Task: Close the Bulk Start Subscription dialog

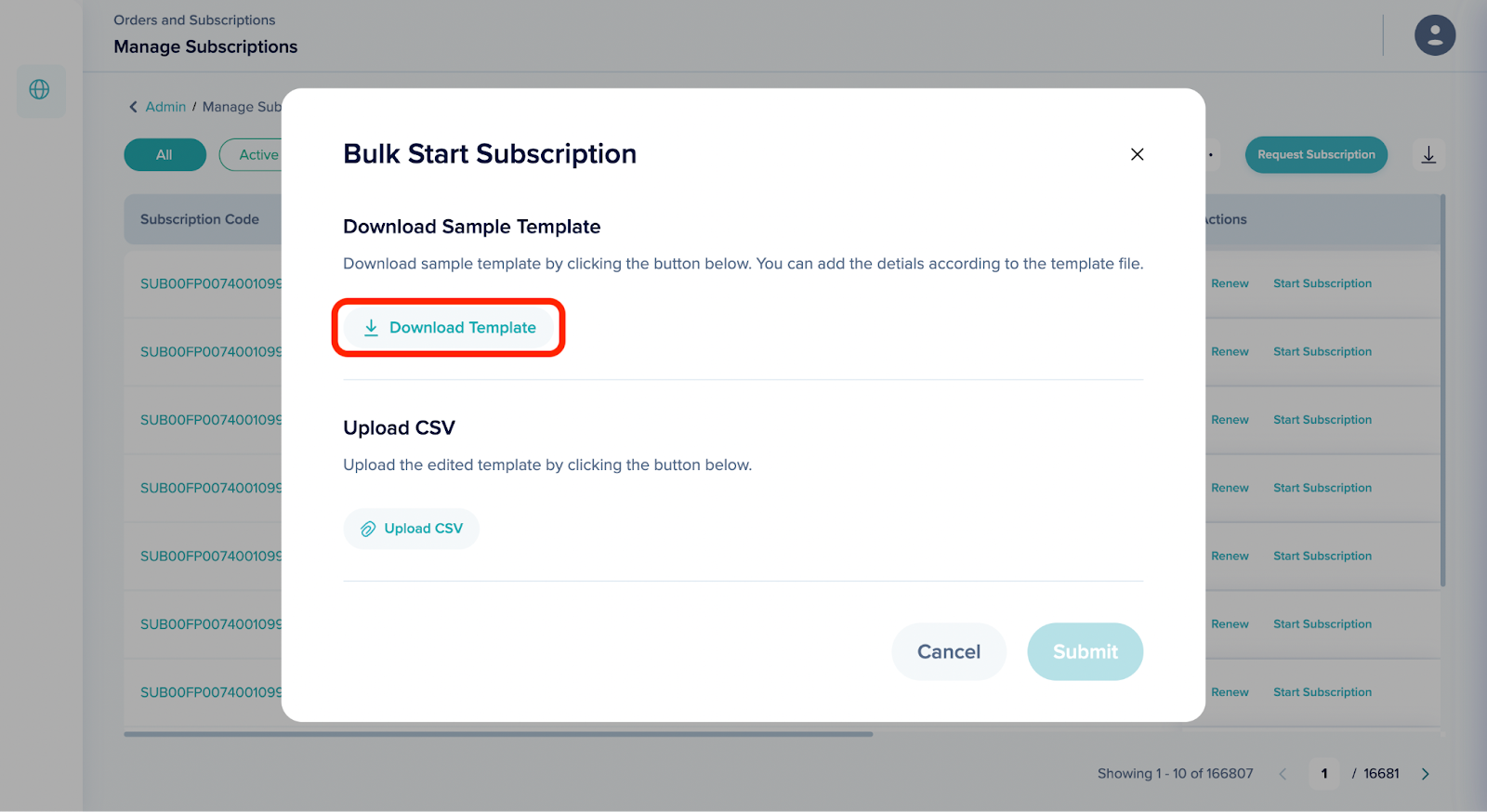Action: 1137,154
